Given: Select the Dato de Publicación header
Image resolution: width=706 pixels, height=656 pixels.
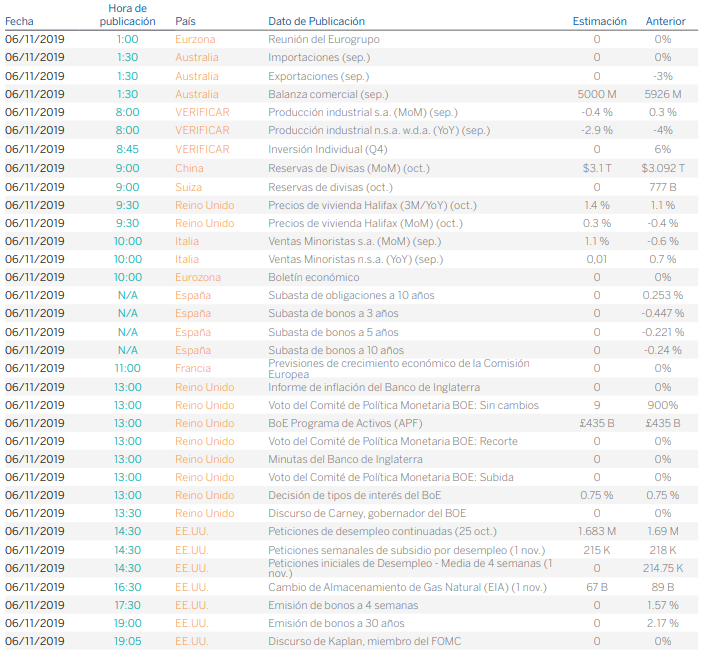Looking at the screenshot, I should click(316, 21).
